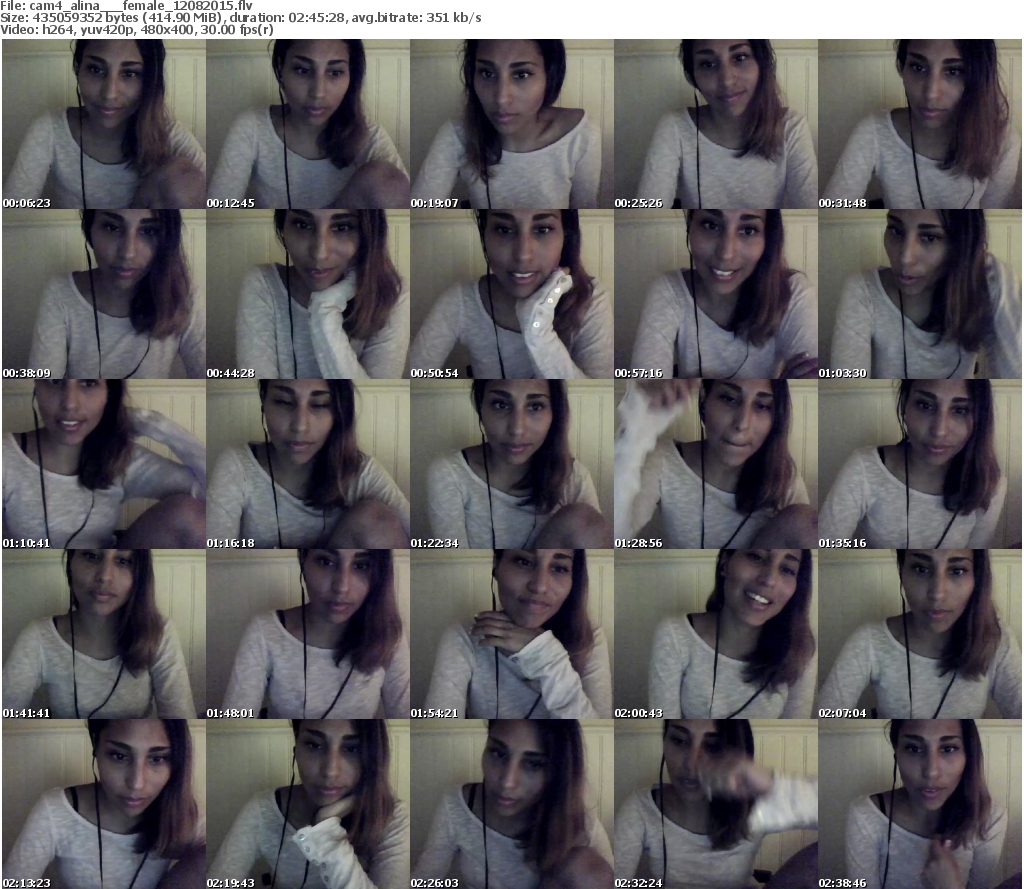The image size is (1024, 889).
Task: Open the thumbnail stamped 00:38:09
Action: pos(104,294)
